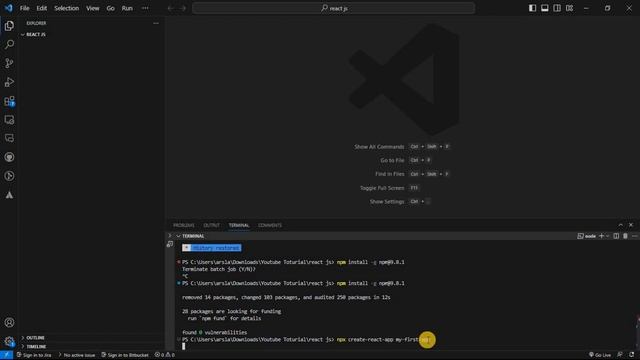Click the node terminal profile label
This screenshot has height=360, width=640.
[x=587, y=236]
